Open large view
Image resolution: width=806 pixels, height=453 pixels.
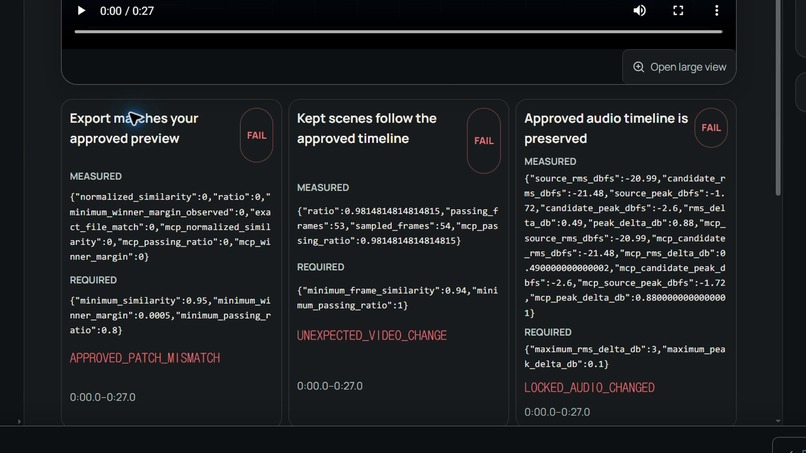pyautogui.click(x=679, y=67)
